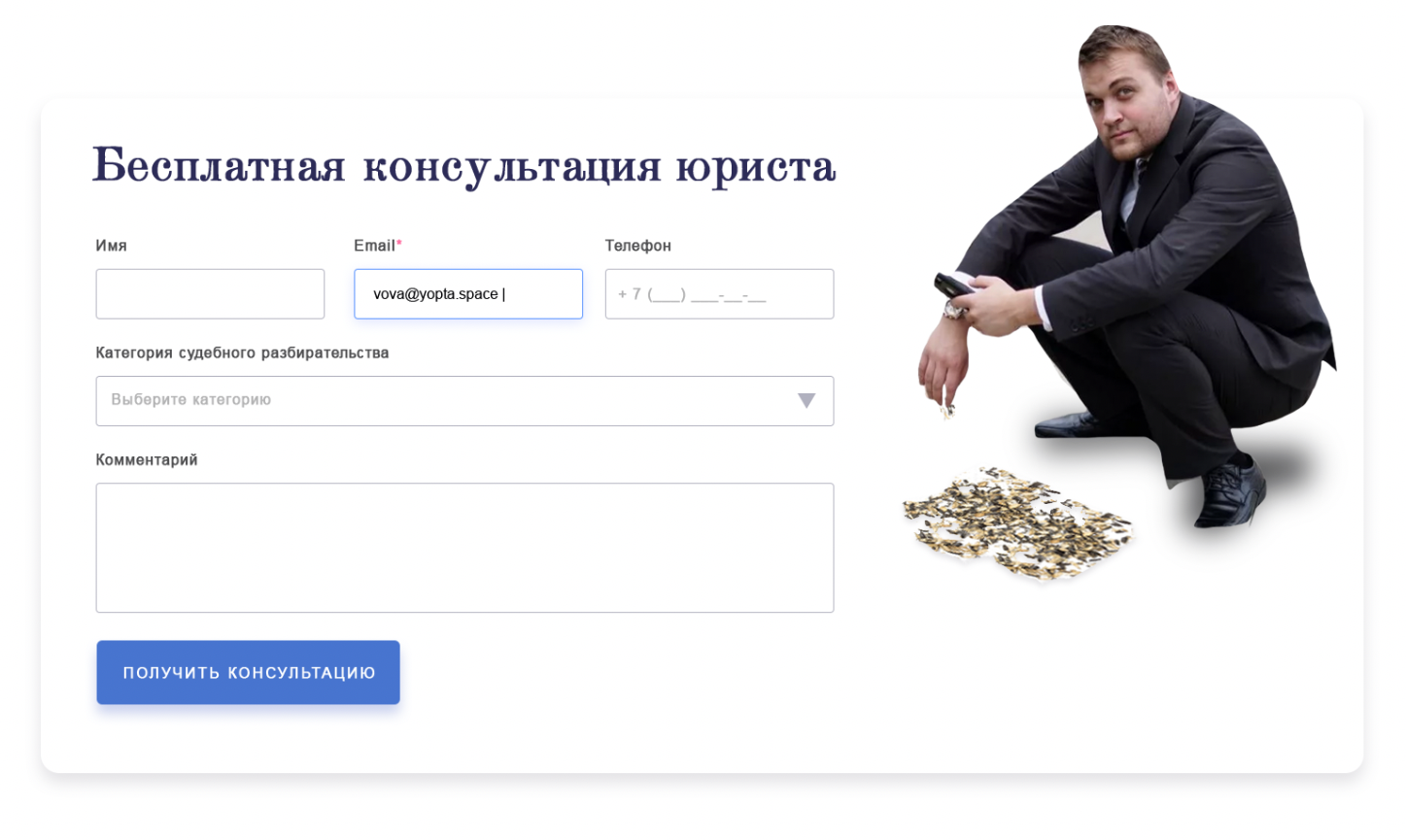
Task: Click the man's black shoe
Action: point(1230,493)
